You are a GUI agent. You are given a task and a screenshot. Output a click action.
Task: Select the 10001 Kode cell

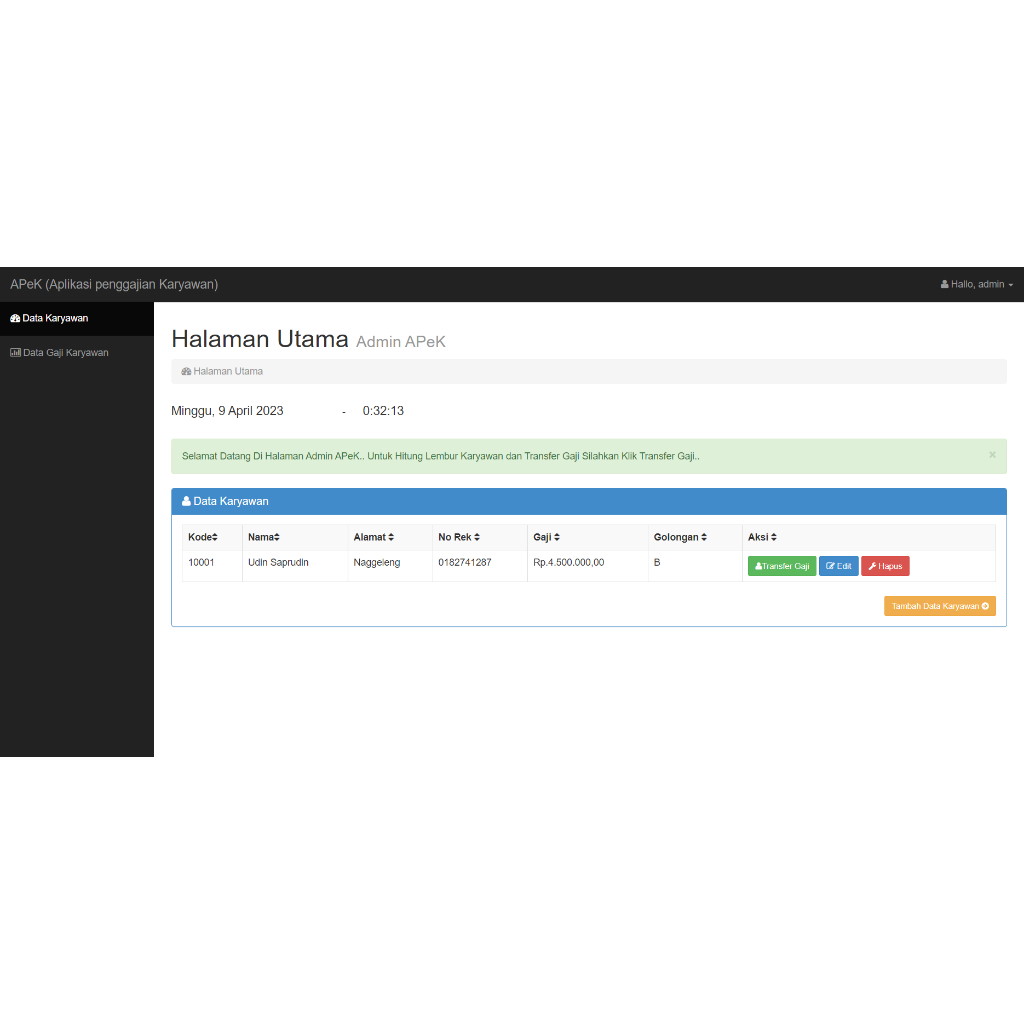point(201,563)
